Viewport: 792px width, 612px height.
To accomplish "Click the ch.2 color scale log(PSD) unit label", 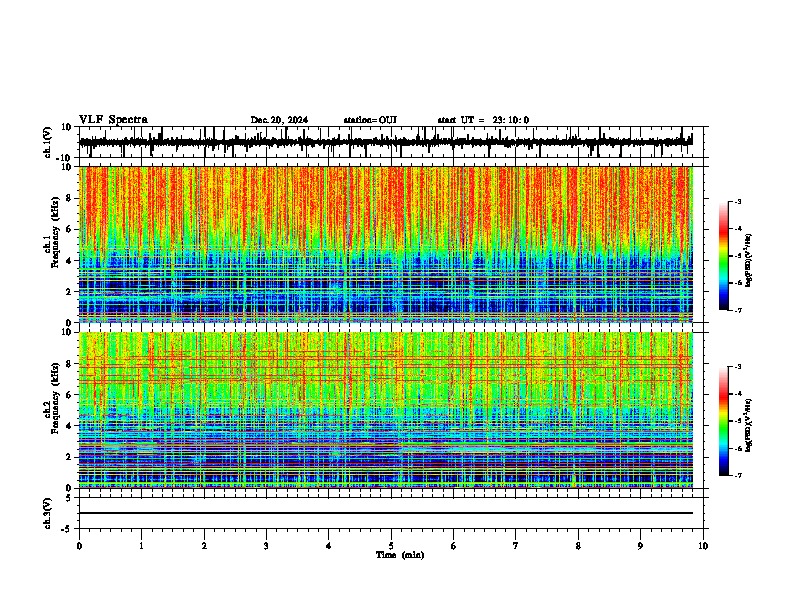I will point(749,425).
